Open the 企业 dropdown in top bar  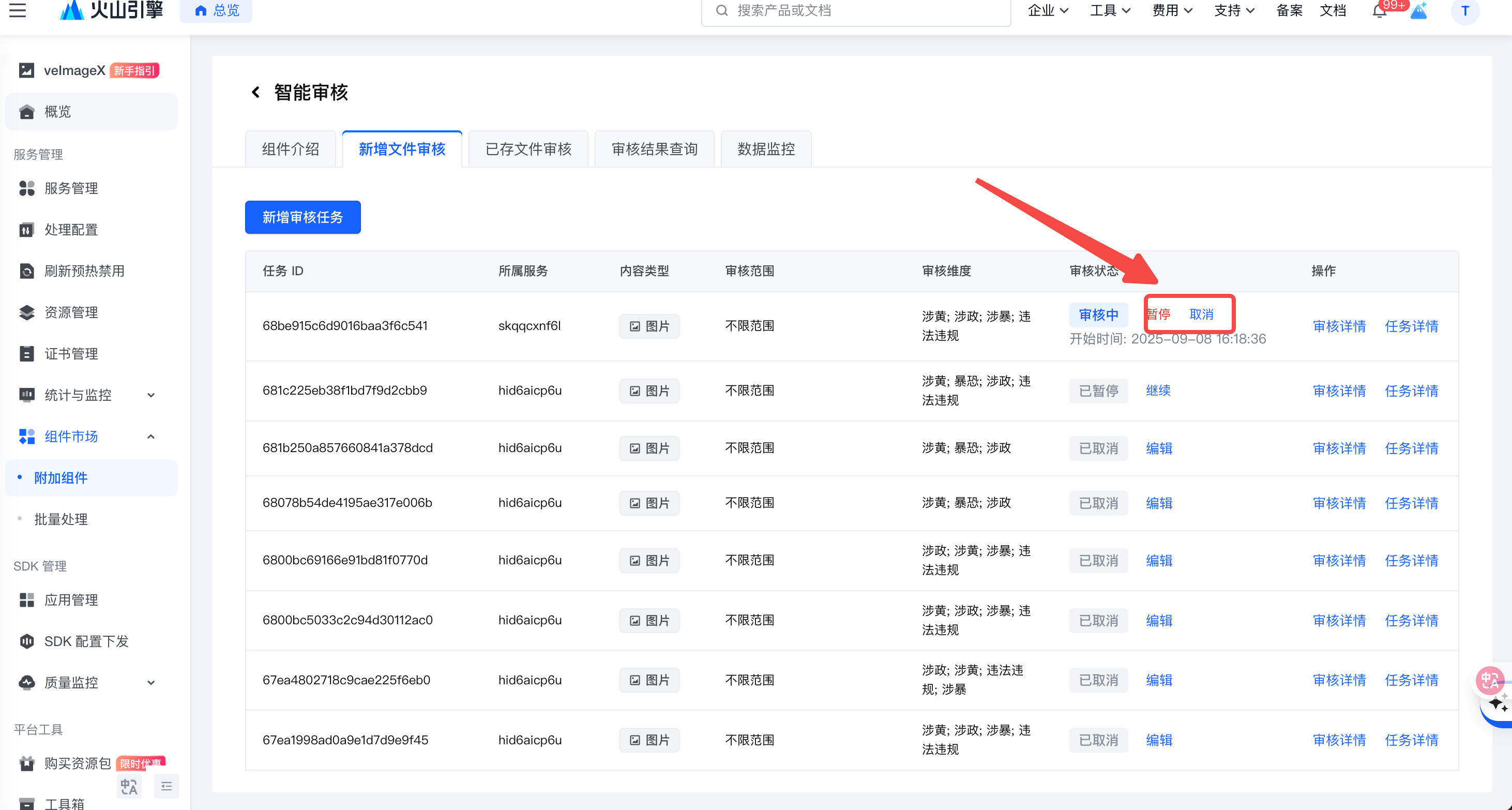pos(1048,10)
